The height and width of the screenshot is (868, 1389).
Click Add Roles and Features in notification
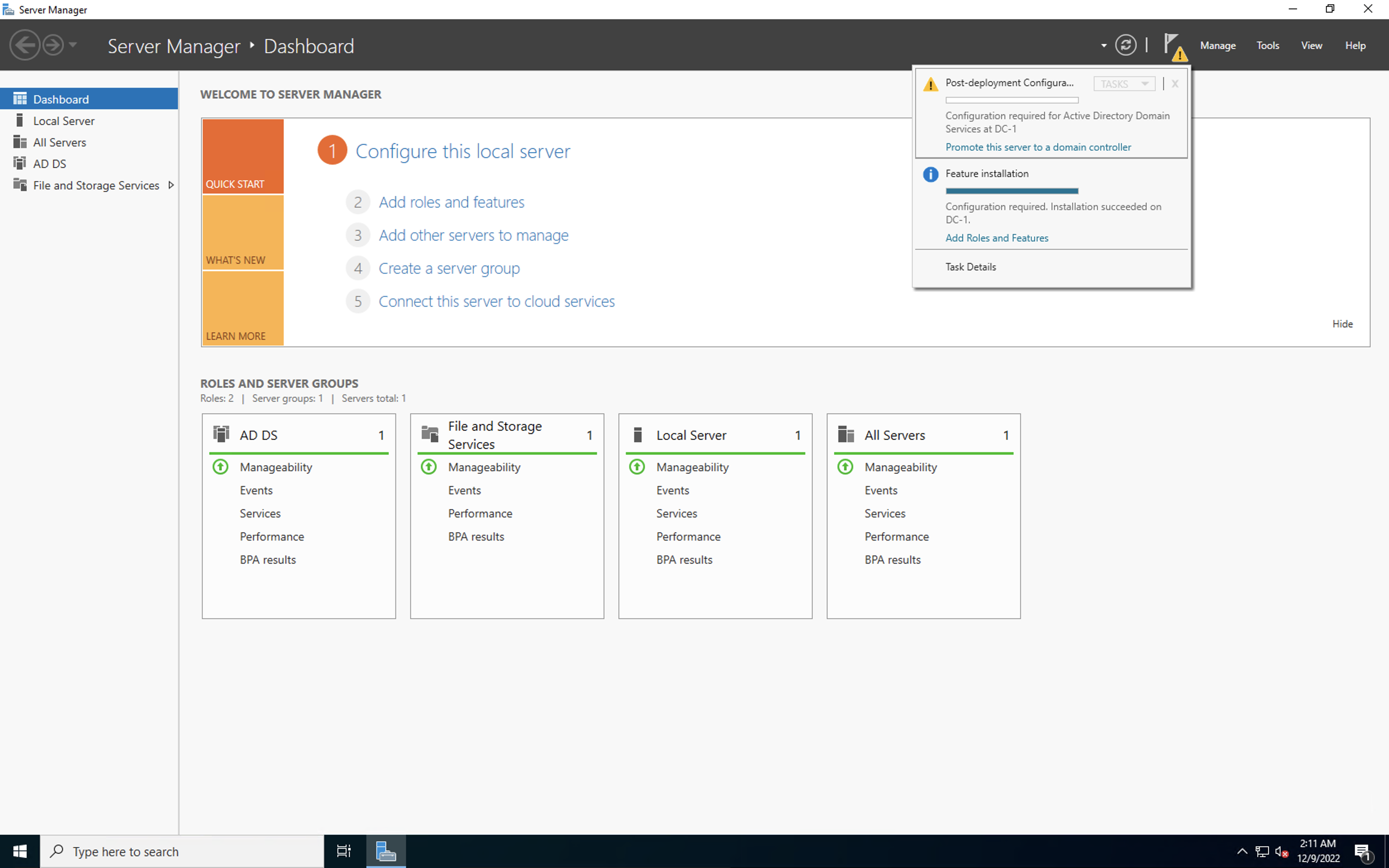click(x=996, y=238)
